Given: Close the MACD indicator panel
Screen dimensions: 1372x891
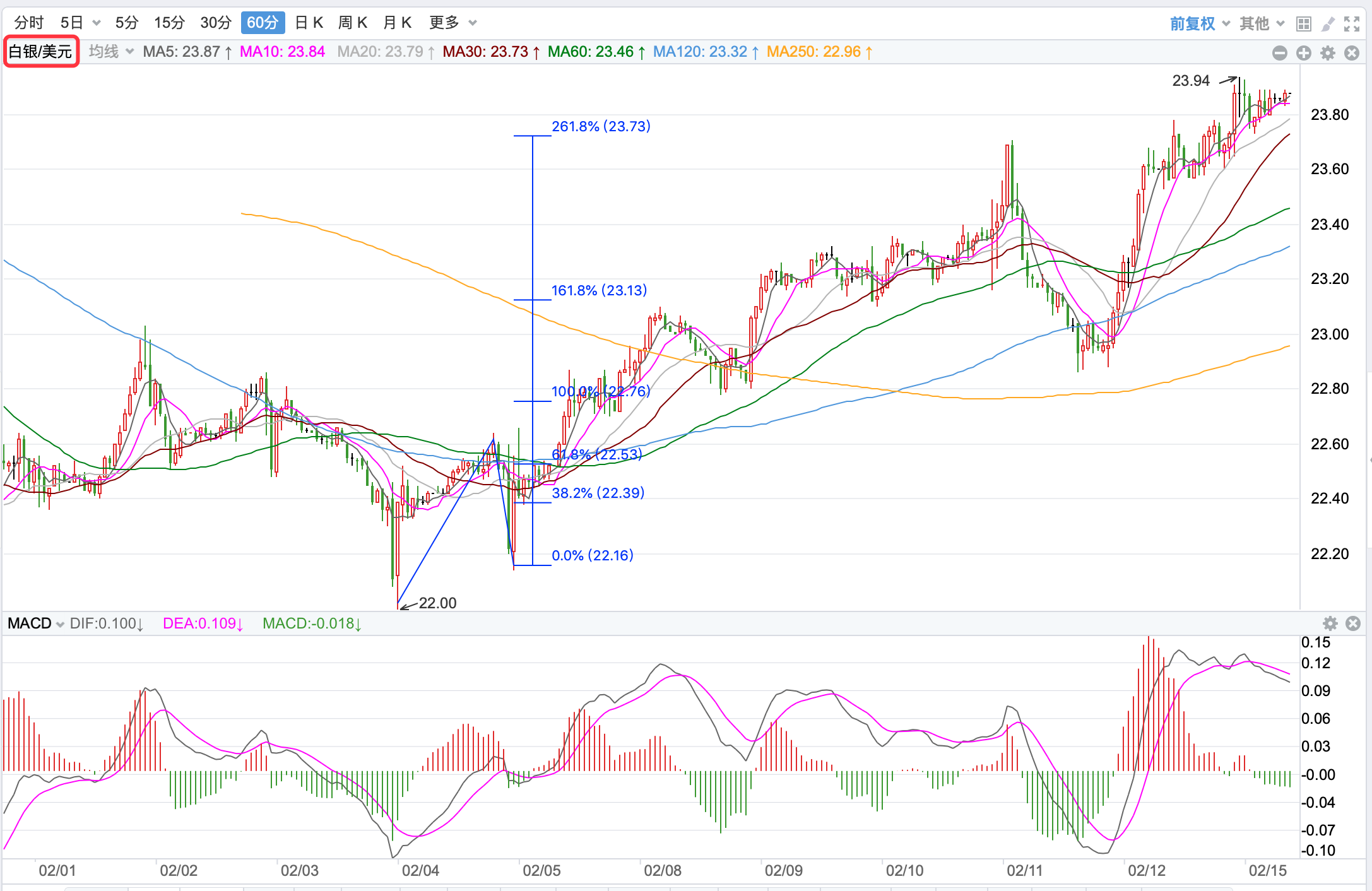Looking at the screenshot, I should coord(1352,623).
